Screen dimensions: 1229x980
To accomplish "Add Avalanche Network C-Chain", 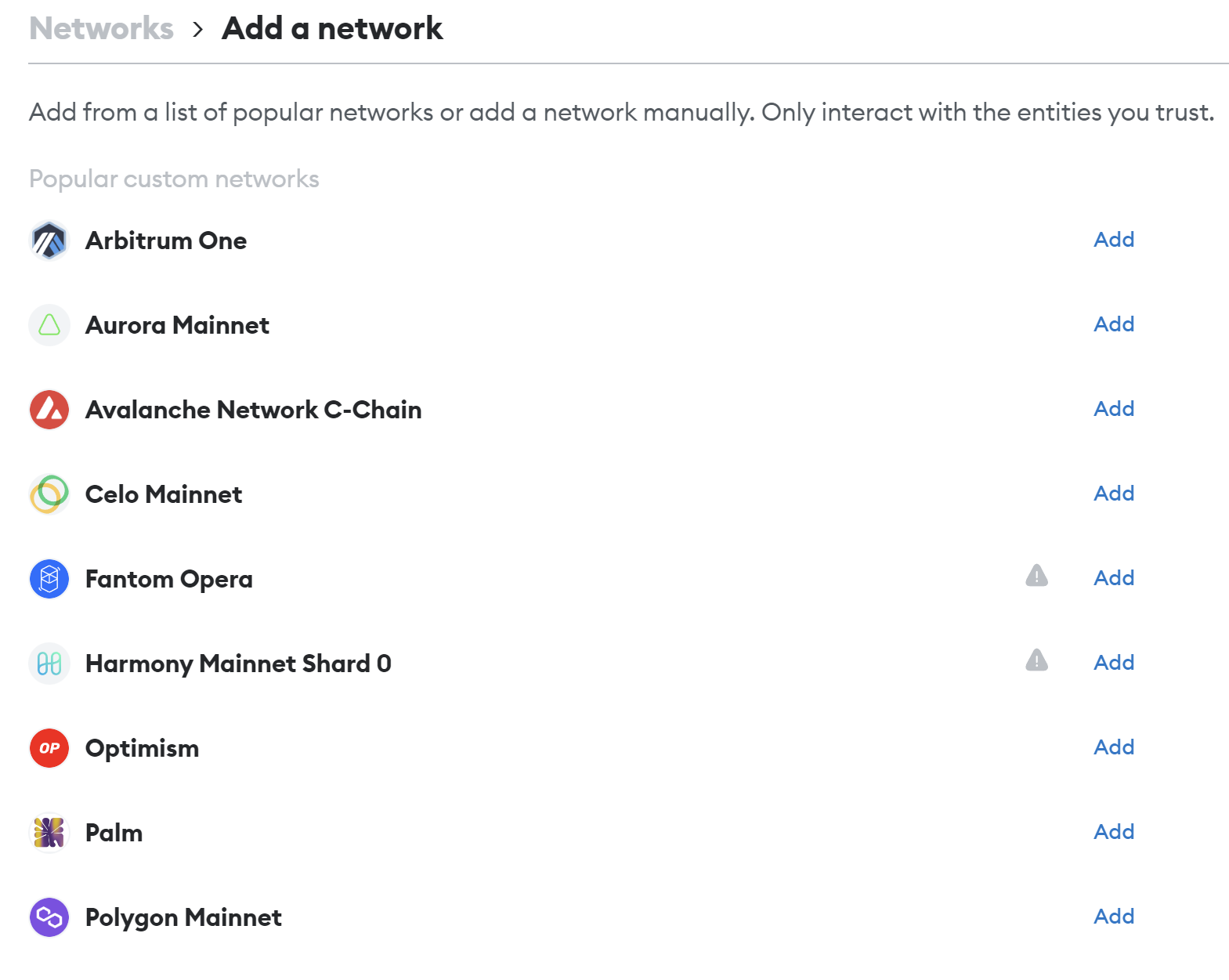I will (1113, 409).
